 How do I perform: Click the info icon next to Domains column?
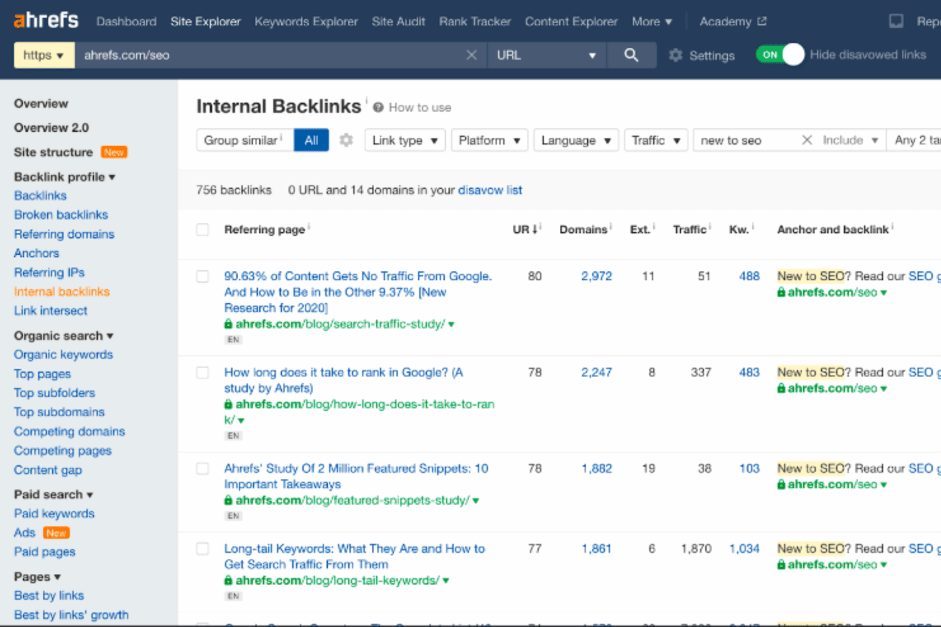pyautogui.click(x=611, y=226)
